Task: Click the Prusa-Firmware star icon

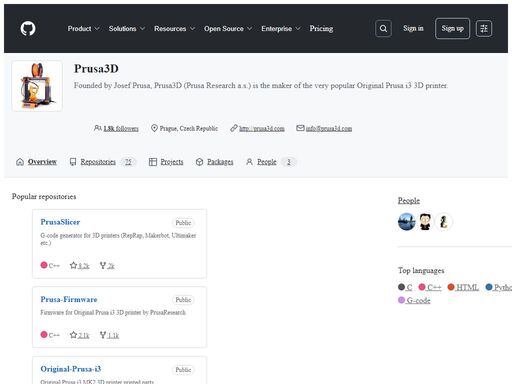Action: [x=73, y=335]
